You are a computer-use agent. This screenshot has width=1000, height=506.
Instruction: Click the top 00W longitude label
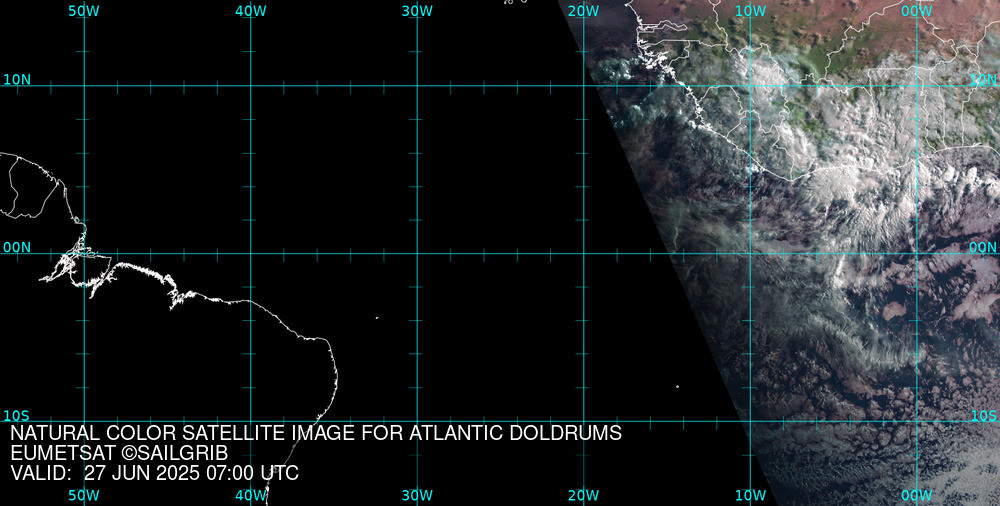[917, 11]
